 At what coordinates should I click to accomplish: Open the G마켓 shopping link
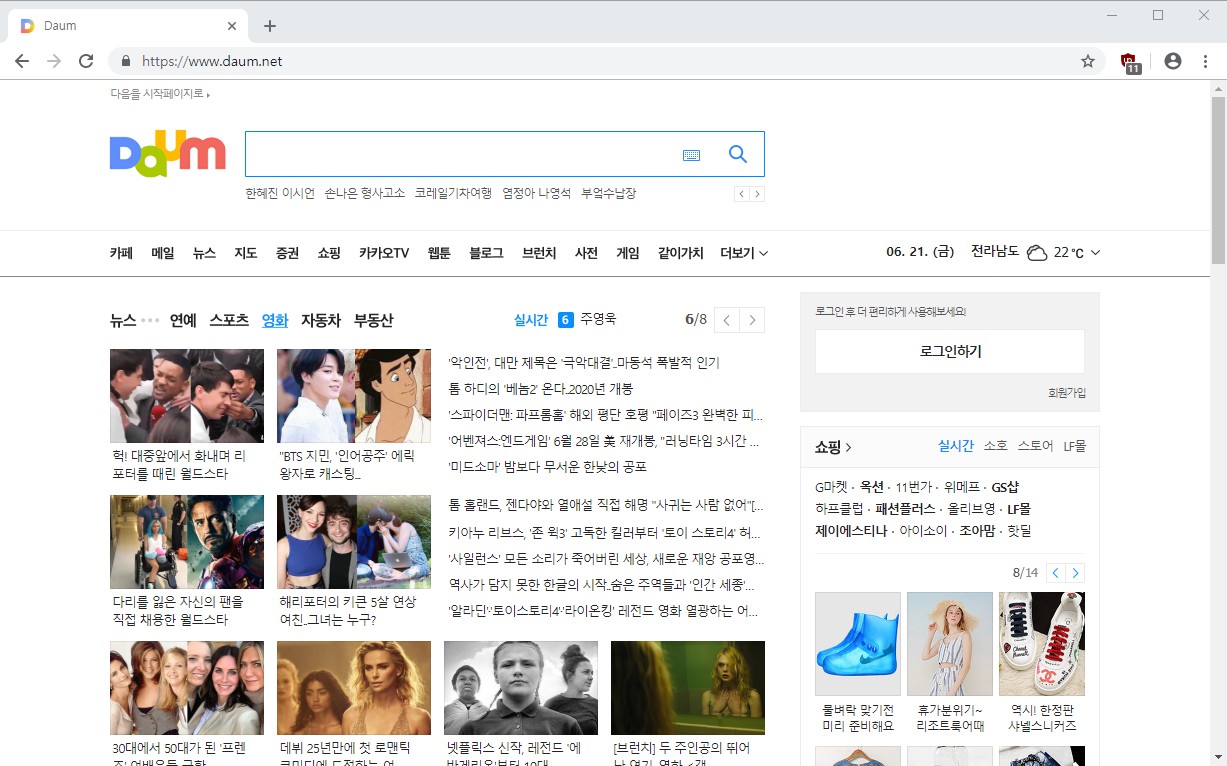831,487
